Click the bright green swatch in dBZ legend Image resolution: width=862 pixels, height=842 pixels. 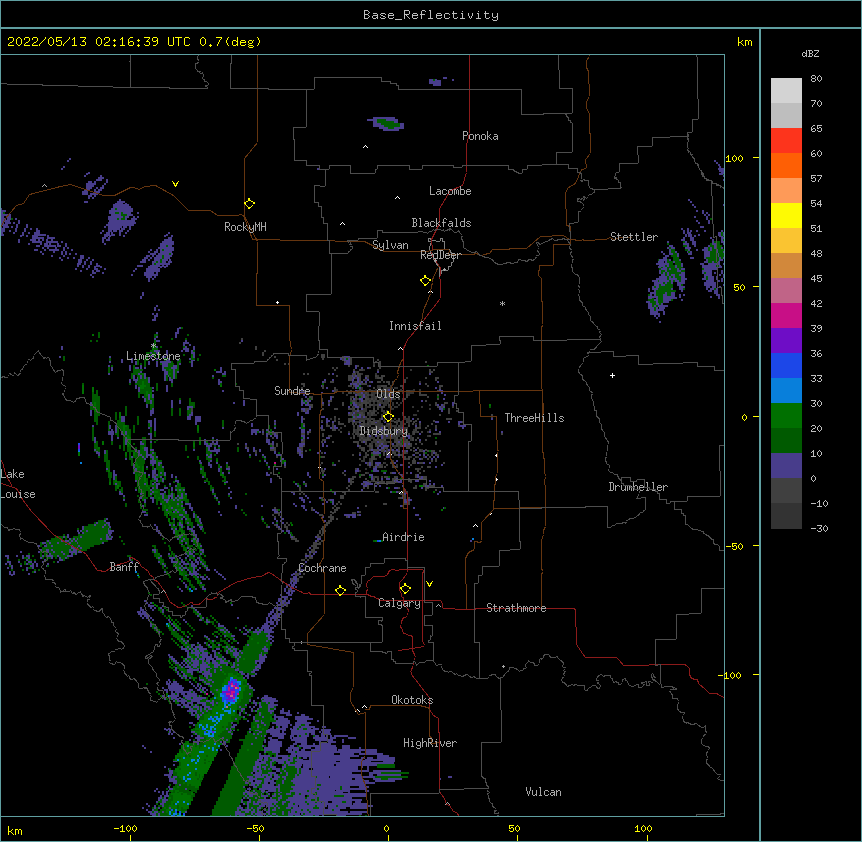click(x=786, y=416)
